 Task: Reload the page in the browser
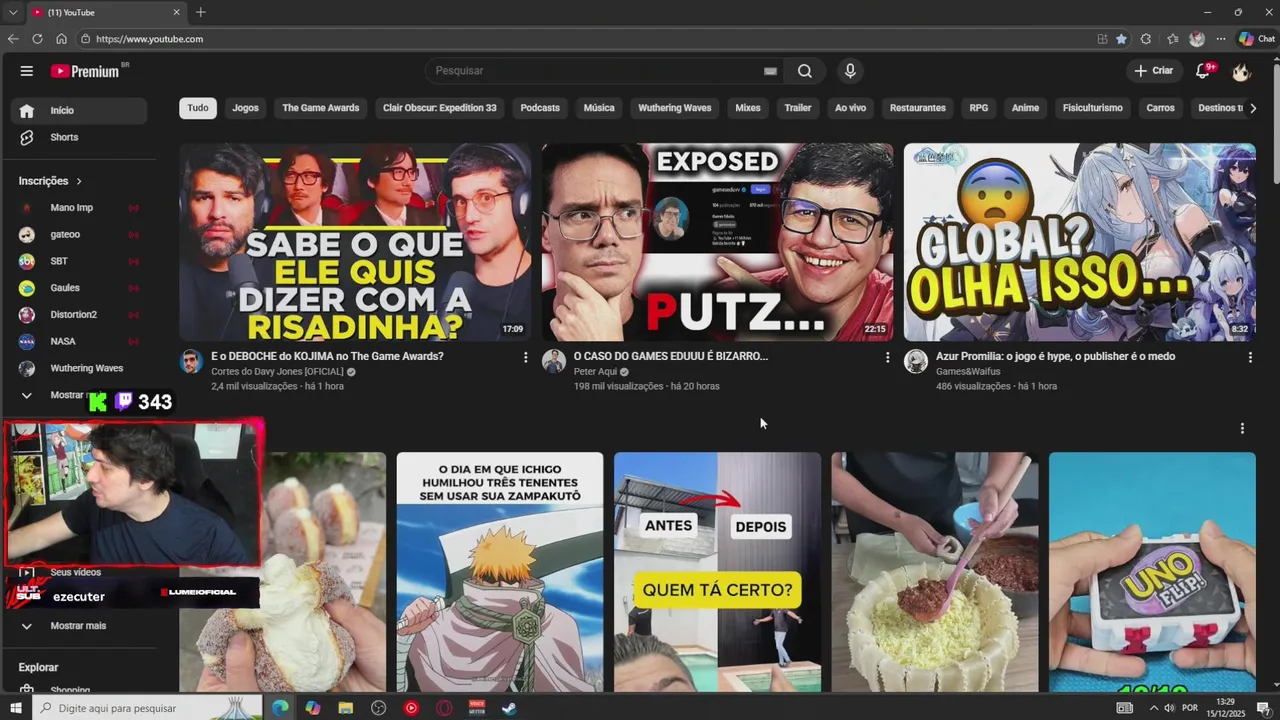tap(37, 39)
